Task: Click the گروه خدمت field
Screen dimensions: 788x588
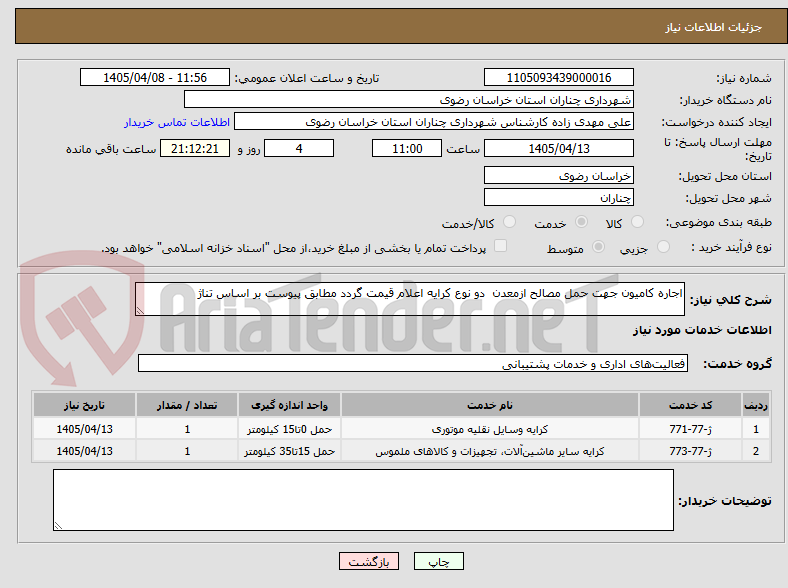Action: tap(413, 363)
